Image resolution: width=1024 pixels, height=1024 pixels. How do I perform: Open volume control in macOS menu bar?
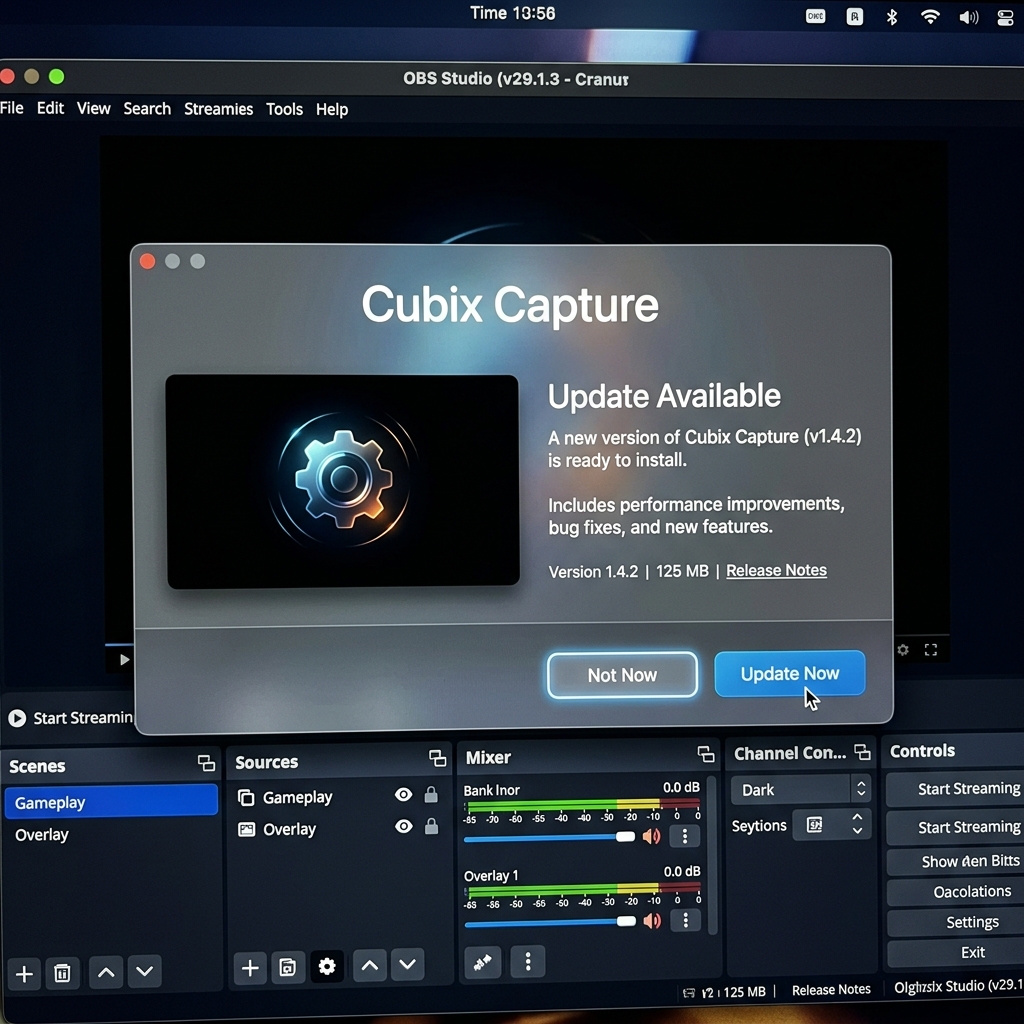click(x=968, y=18)
